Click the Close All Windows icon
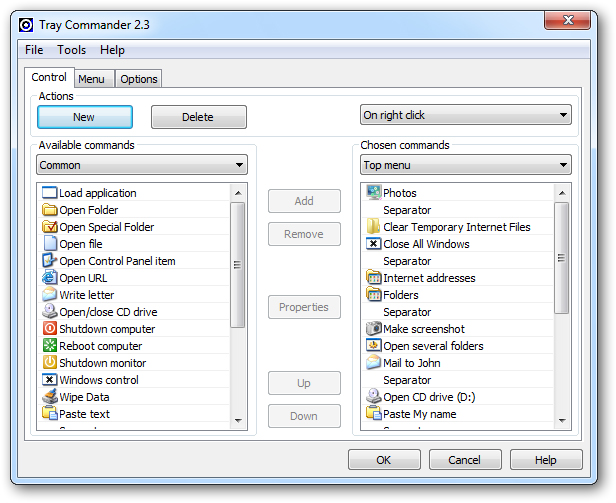616x503 pixels. (x=373, y=244)
